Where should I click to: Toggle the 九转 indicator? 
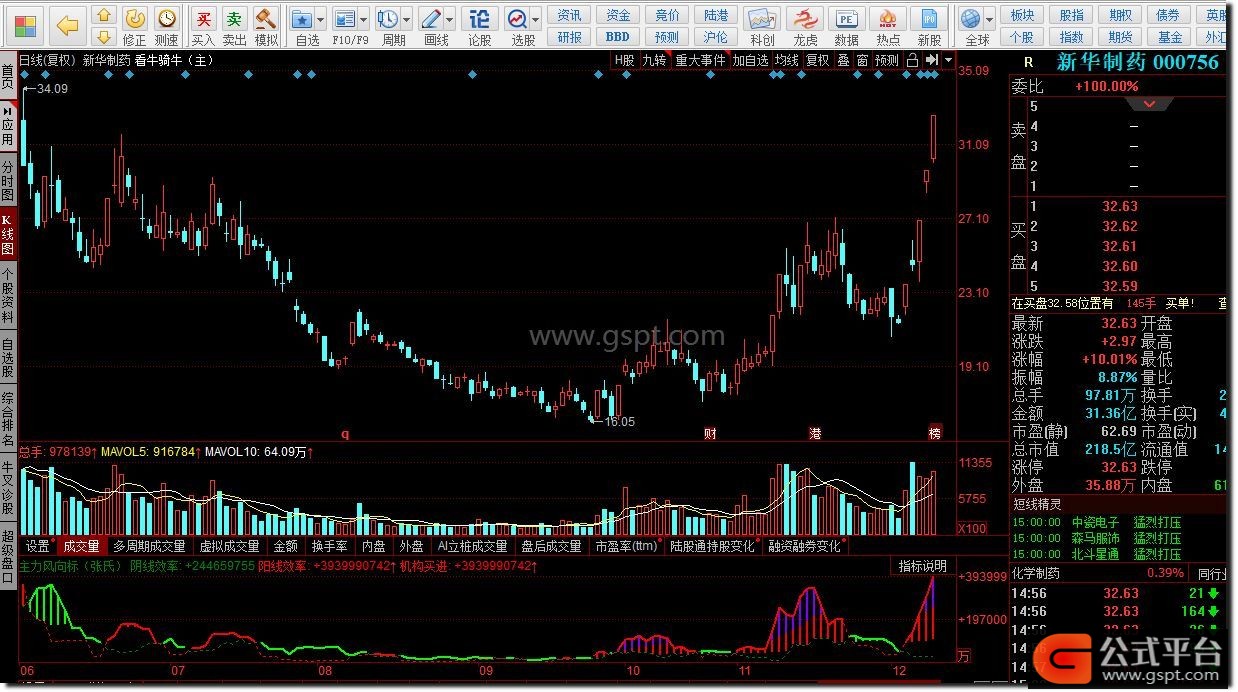click(x=654, y=60)
